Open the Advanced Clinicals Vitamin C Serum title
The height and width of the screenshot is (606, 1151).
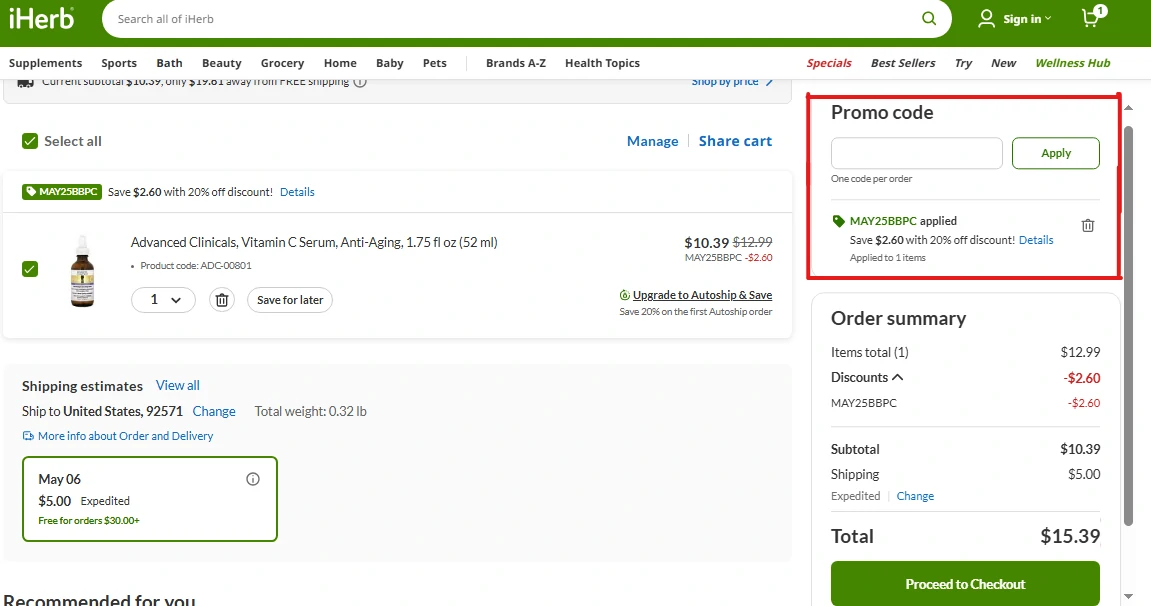(314, 242)
